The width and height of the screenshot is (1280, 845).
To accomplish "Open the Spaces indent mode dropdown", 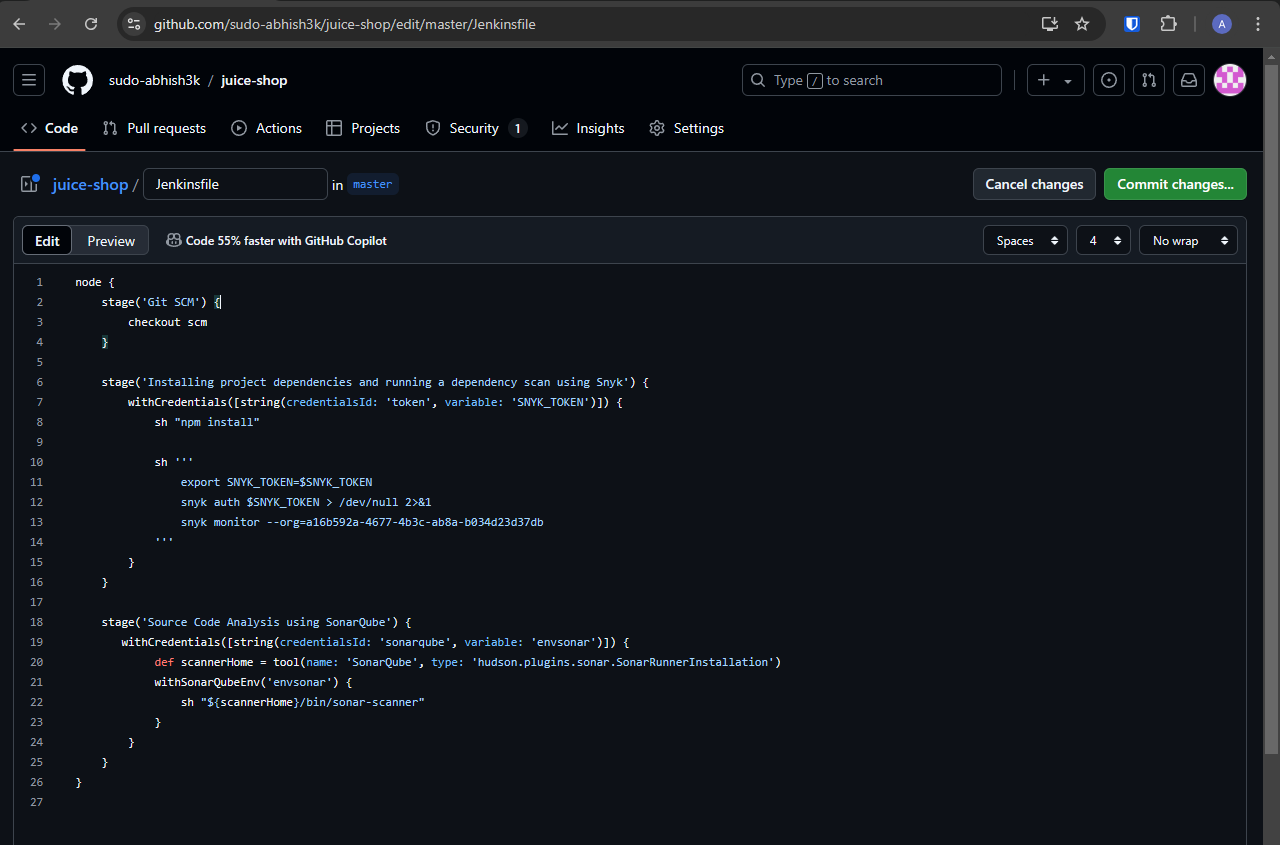I will [1025, 240].
